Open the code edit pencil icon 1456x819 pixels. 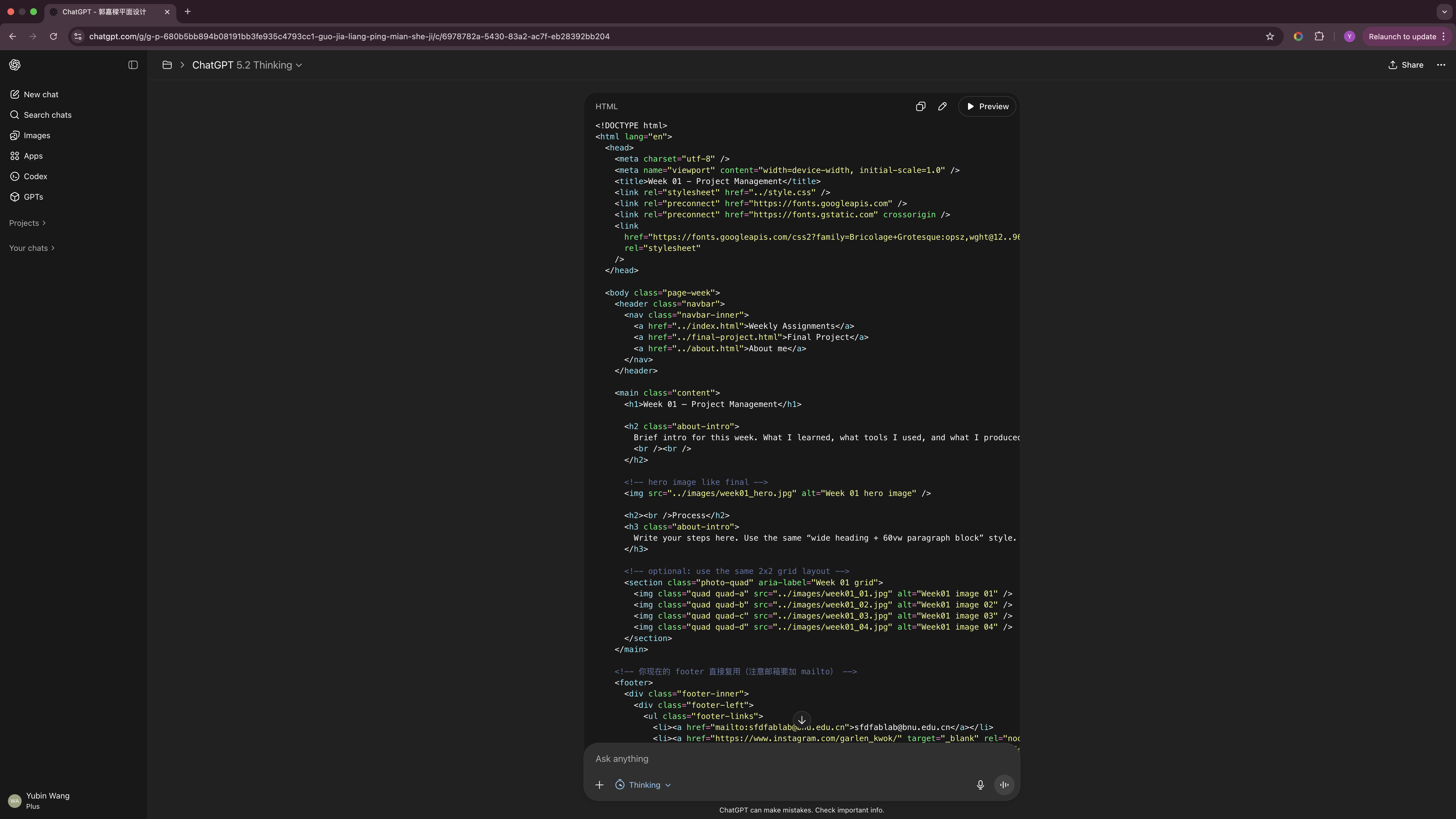(942, 106)
